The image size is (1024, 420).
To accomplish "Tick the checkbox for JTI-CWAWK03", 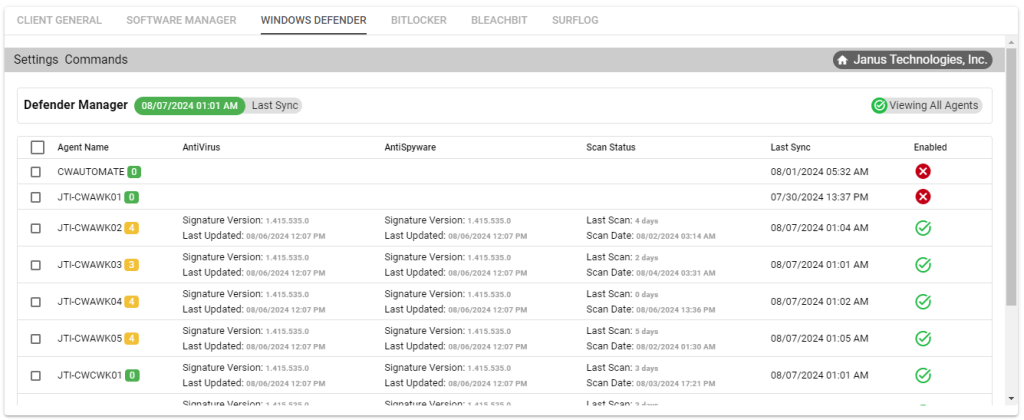I will click(36, 265).
